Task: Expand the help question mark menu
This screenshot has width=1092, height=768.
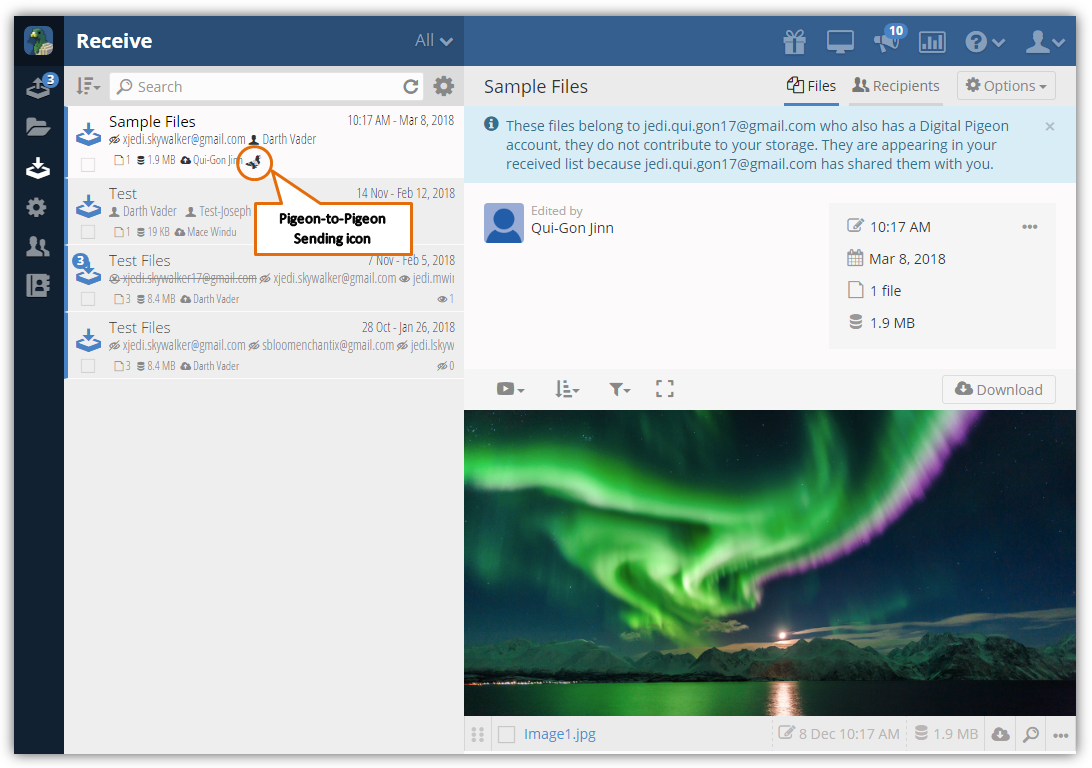Action: tap(985, 42)
